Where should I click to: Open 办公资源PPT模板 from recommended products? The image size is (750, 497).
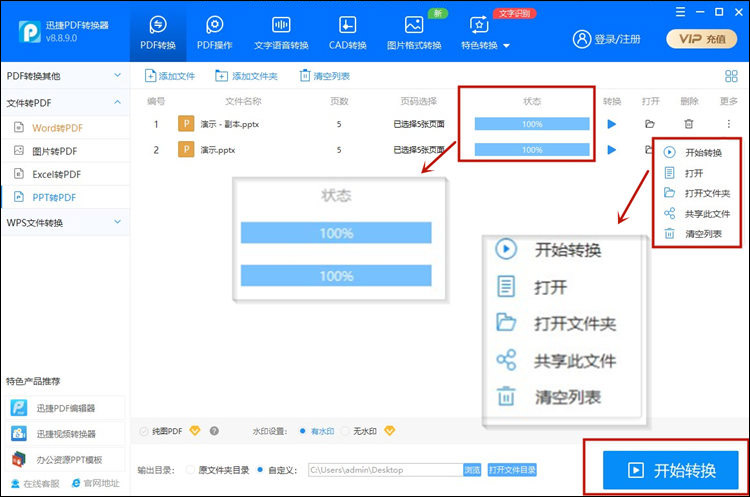coord(66,460)
